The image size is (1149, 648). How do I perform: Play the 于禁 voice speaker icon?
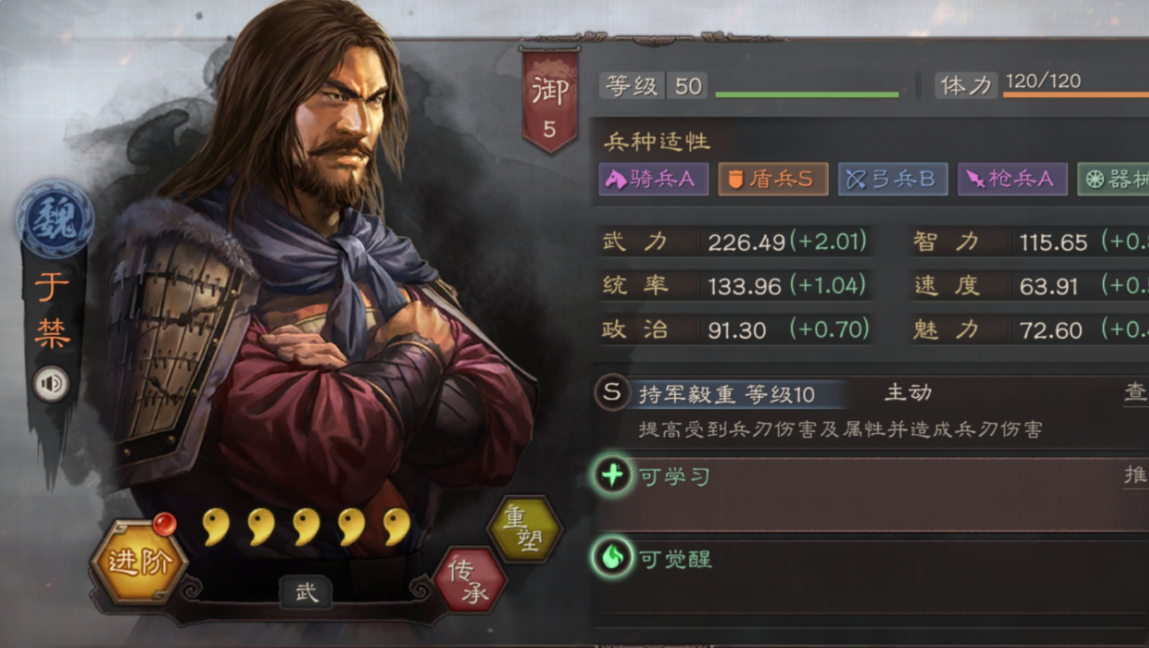pyautogui.click(x=51, y=383)
